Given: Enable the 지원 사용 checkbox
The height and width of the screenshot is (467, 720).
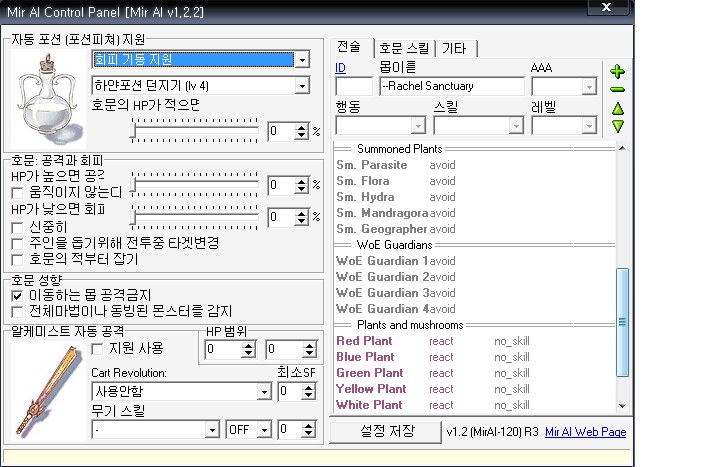Looking at the screenshot, I should 97,348.
